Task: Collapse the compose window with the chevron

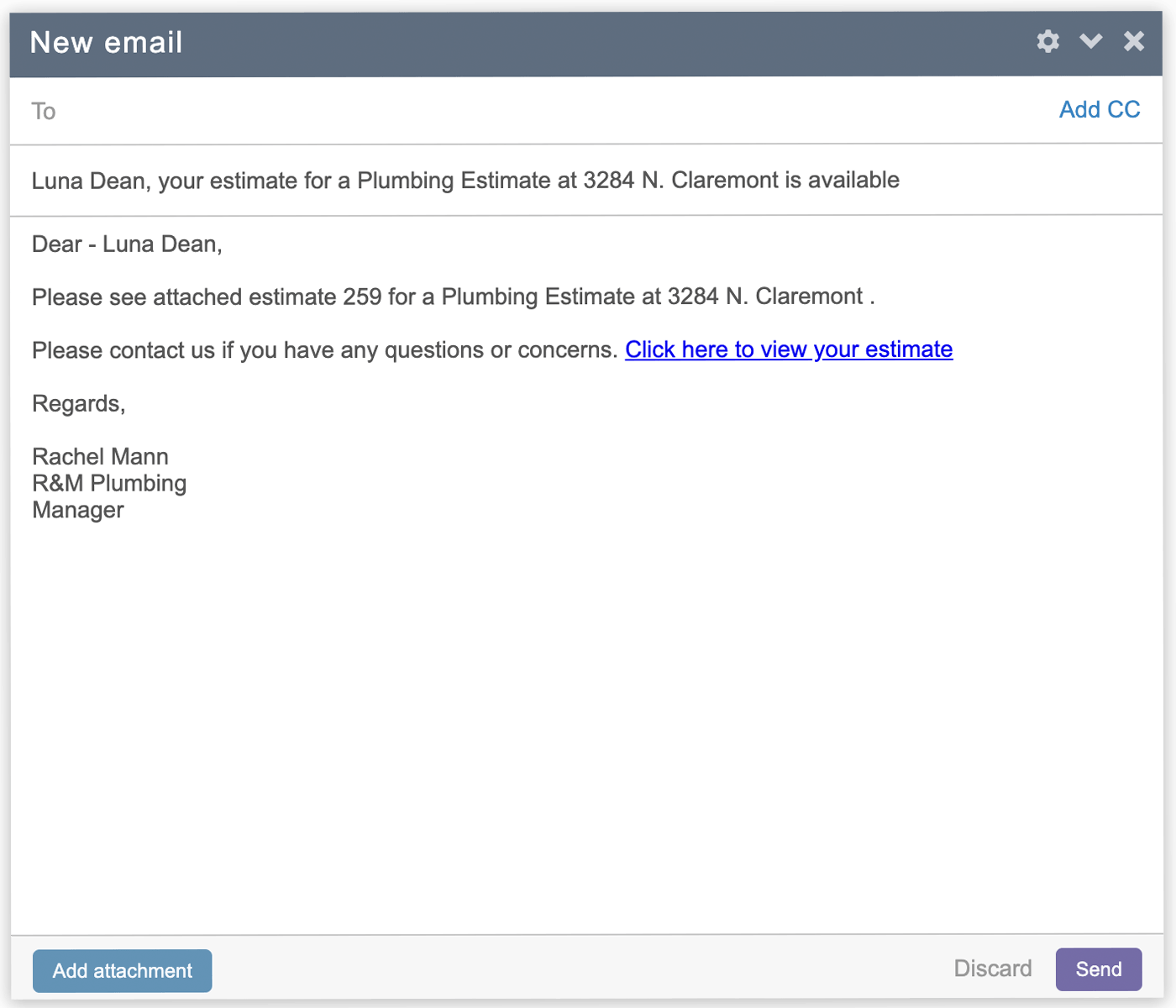Action: [x=1090, y=41]
